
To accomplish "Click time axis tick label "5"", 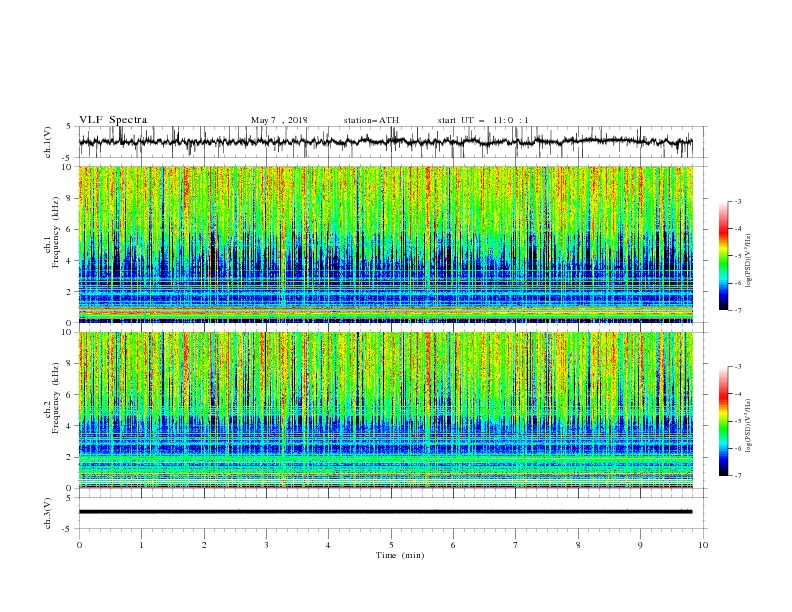I will coord(391,545).
